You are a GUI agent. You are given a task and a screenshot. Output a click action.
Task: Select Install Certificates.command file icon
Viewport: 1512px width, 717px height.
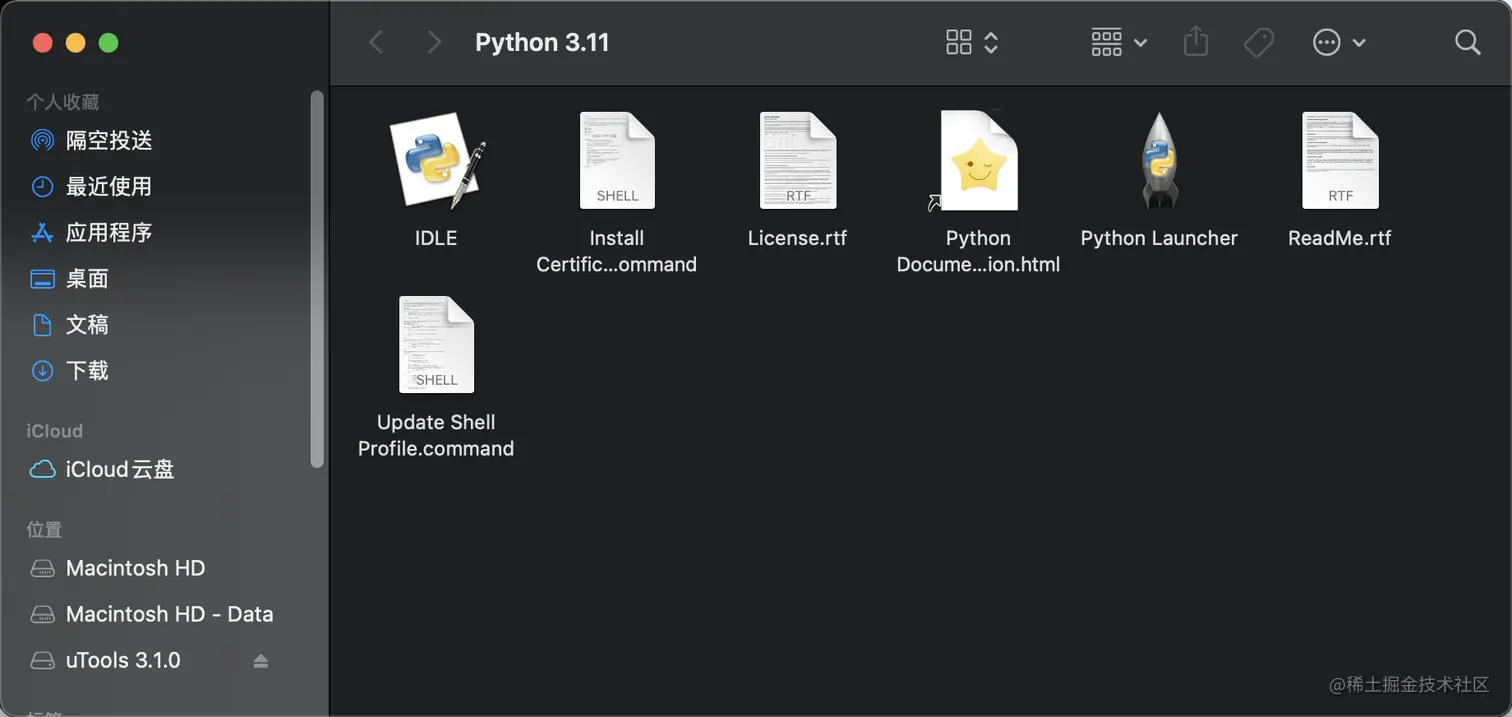[617, 160]
